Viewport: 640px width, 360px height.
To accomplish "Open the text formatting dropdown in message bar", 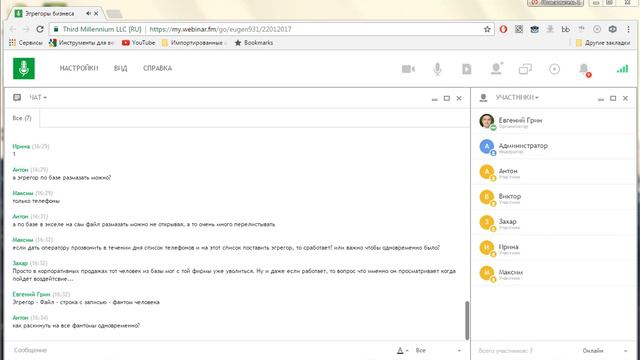I will [x=402, y=350].
